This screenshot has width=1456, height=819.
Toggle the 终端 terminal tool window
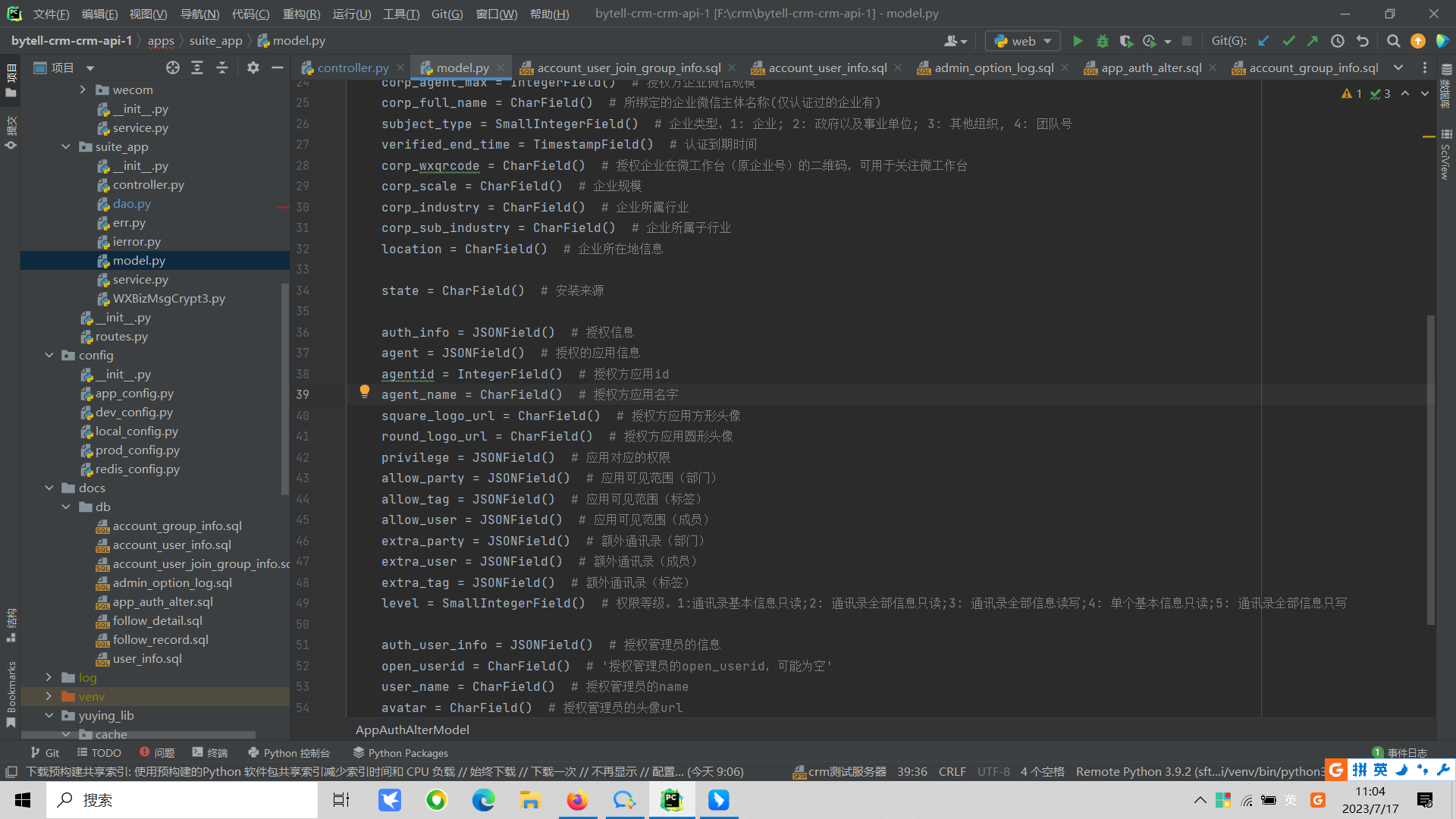210,753
